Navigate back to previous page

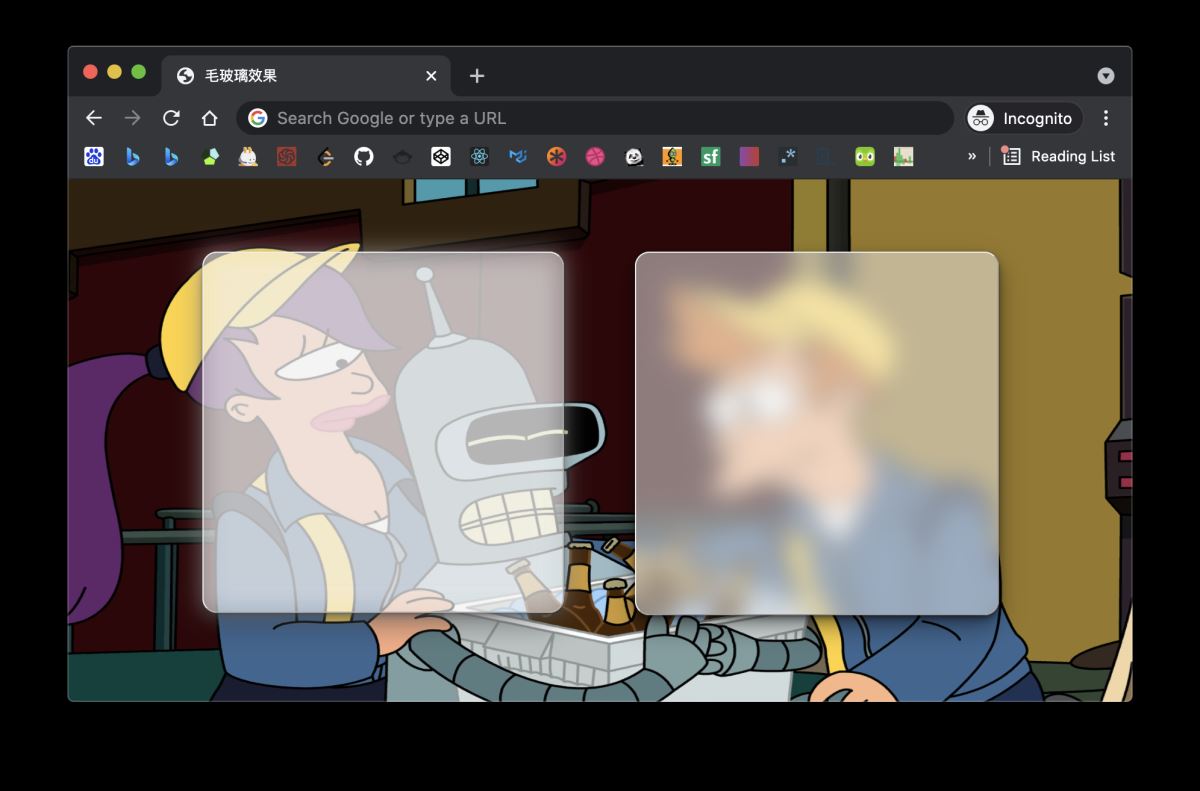(94, 118)
